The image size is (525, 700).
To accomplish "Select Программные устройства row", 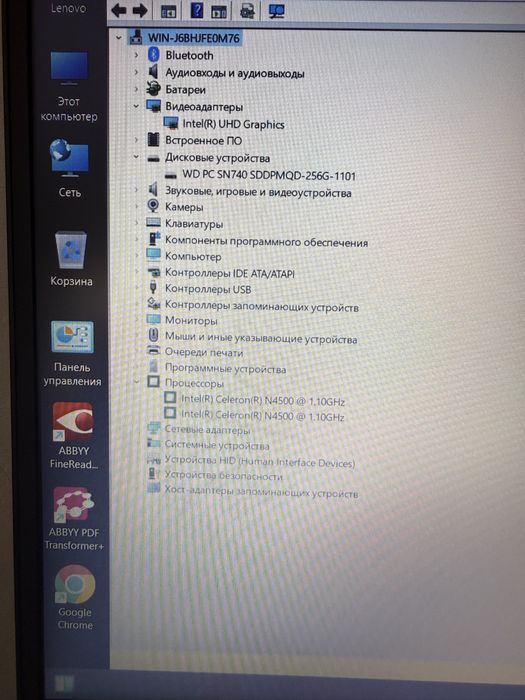I will click(x=225, y=369).
